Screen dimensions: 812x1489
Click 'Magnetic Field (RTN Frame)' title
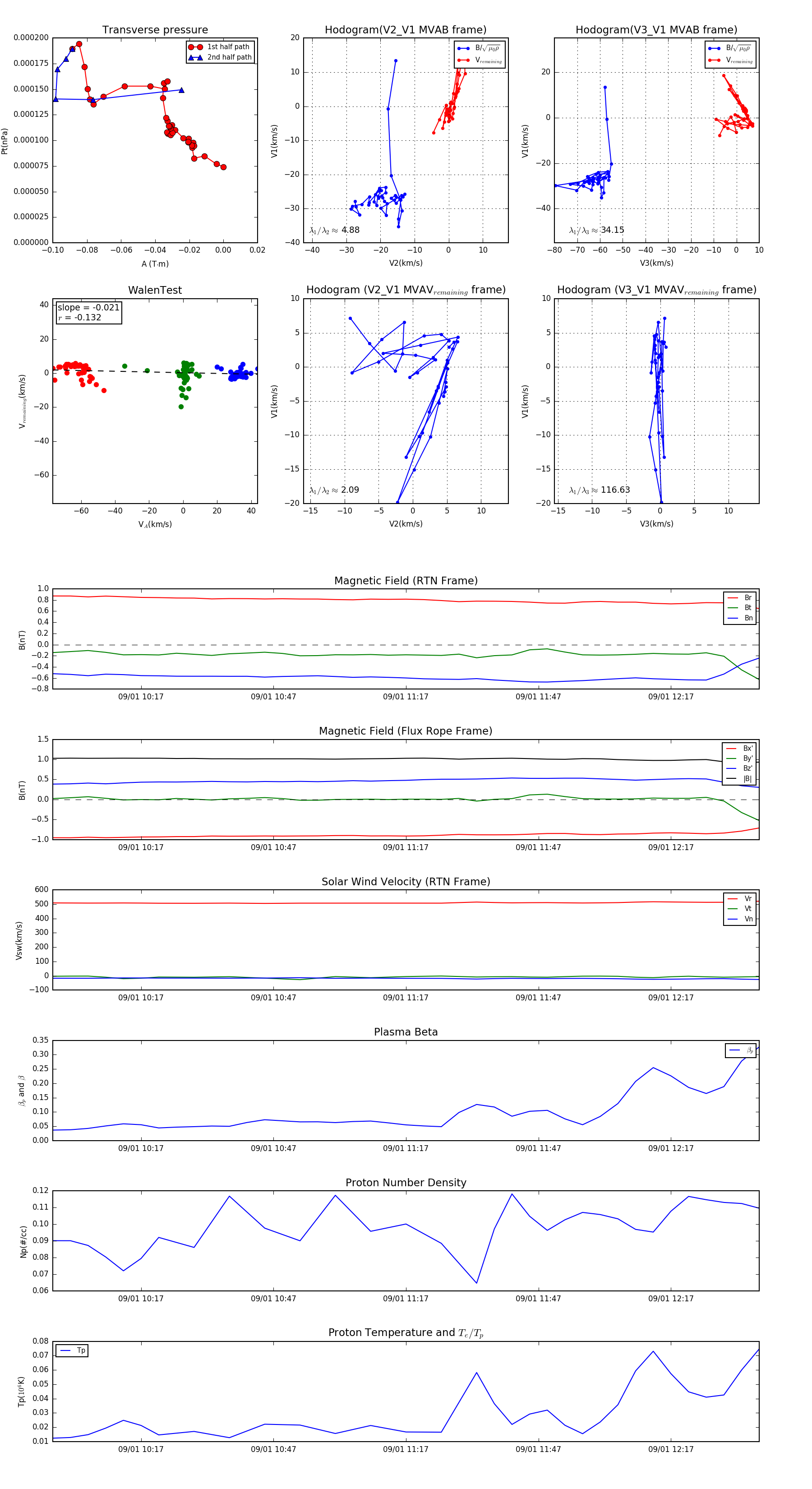406,581
